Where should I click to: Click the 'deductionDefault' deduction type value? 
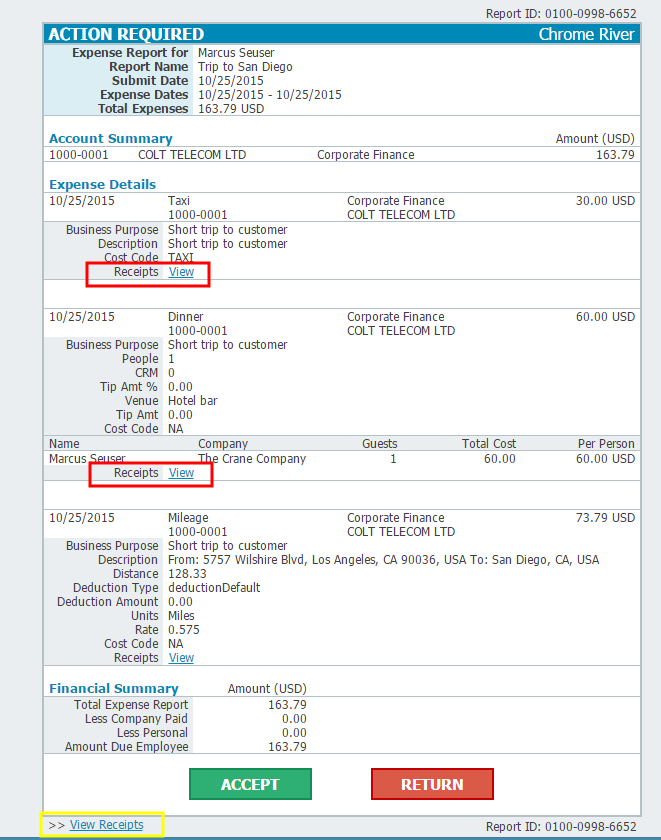214,588
